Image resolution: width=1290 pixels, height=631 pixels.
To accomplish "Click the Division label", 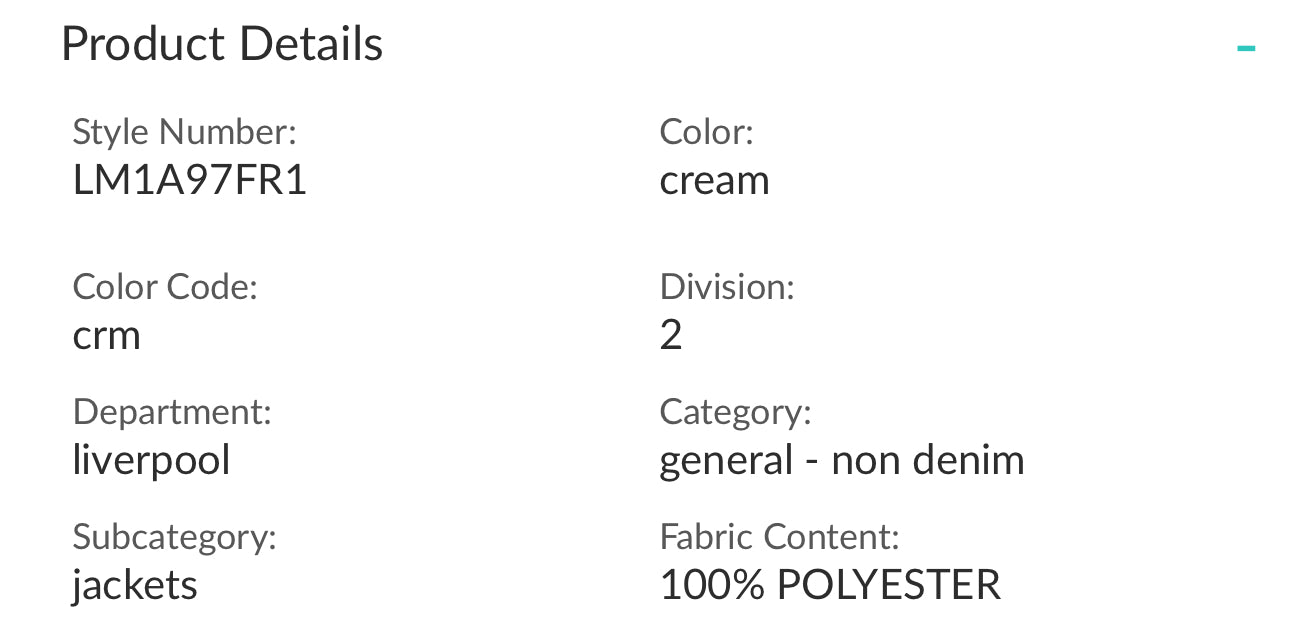I will pos(727,288).
